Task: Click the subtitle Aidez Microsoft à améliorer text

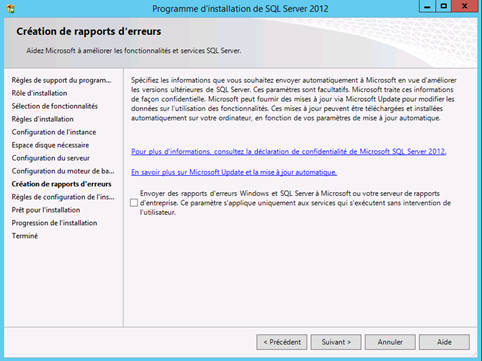Action: tap(134, 51)
